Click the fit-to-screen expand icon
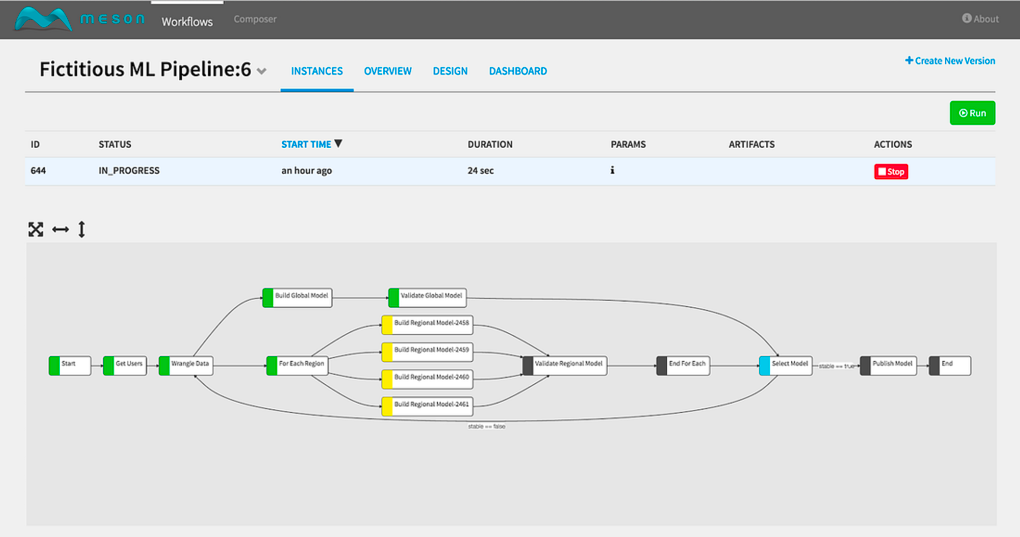The width and height of the screenshot is (1020, 537). point(36,230)
